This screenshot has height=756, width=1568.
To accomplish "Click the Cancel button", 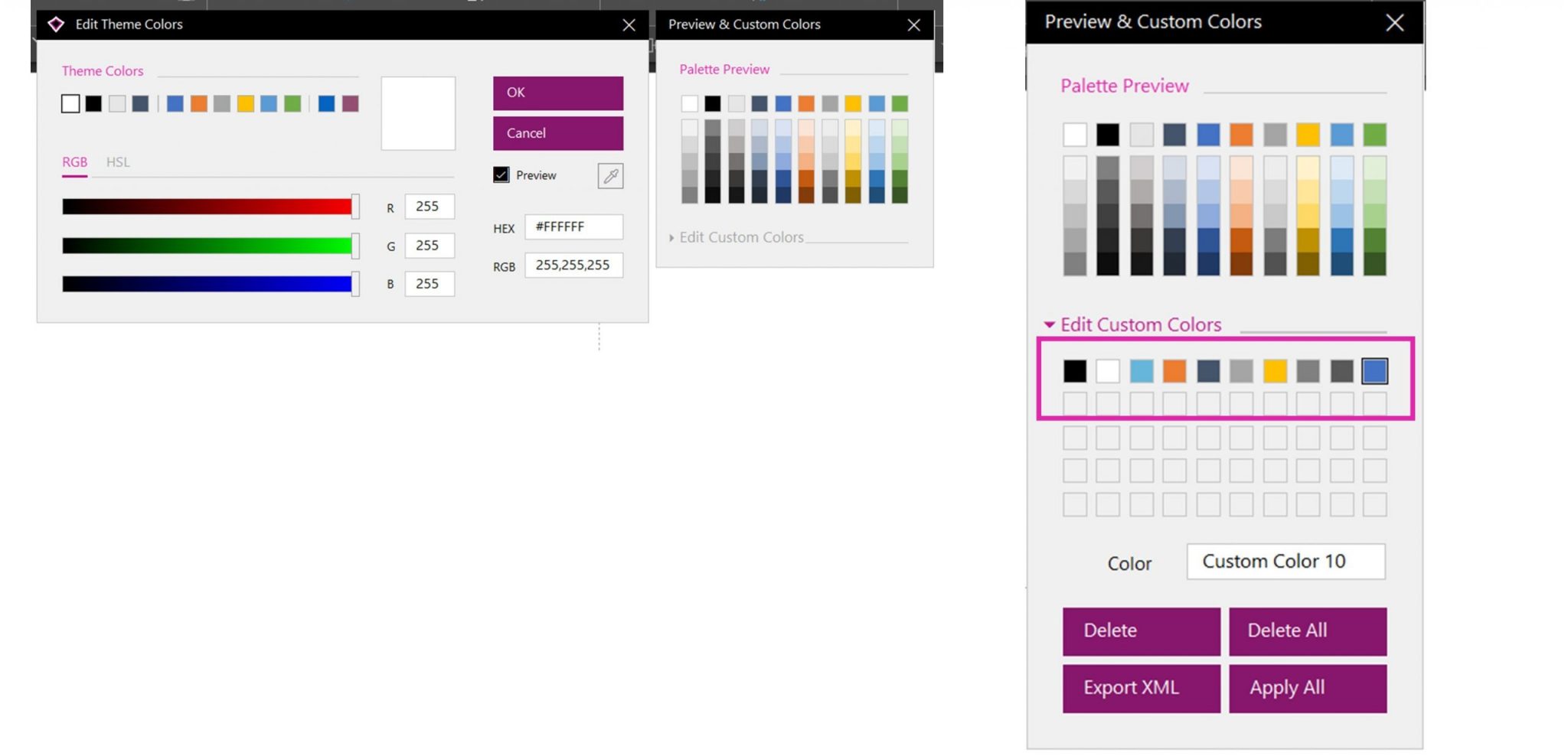I will point(558,133).
